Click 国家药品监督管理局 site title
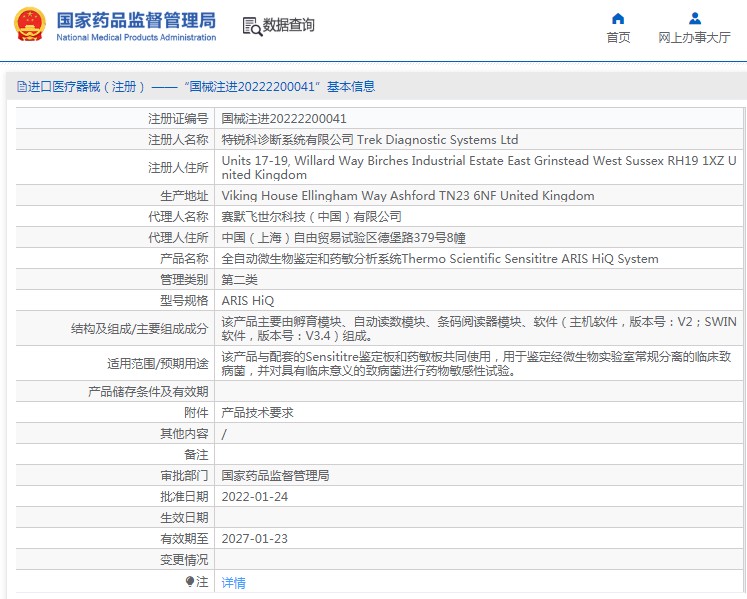This screenshot has width=747, height=599. 136,20
